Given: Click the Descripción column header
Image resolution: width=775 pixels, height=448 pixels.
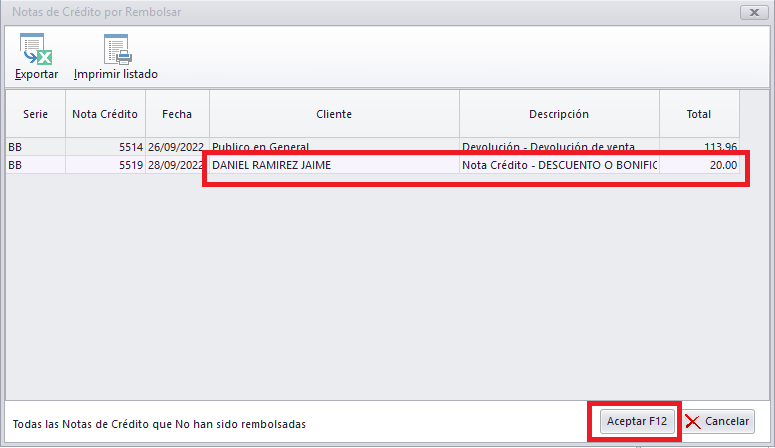Looking at the screenshot, I should click(x=559, y=114).
